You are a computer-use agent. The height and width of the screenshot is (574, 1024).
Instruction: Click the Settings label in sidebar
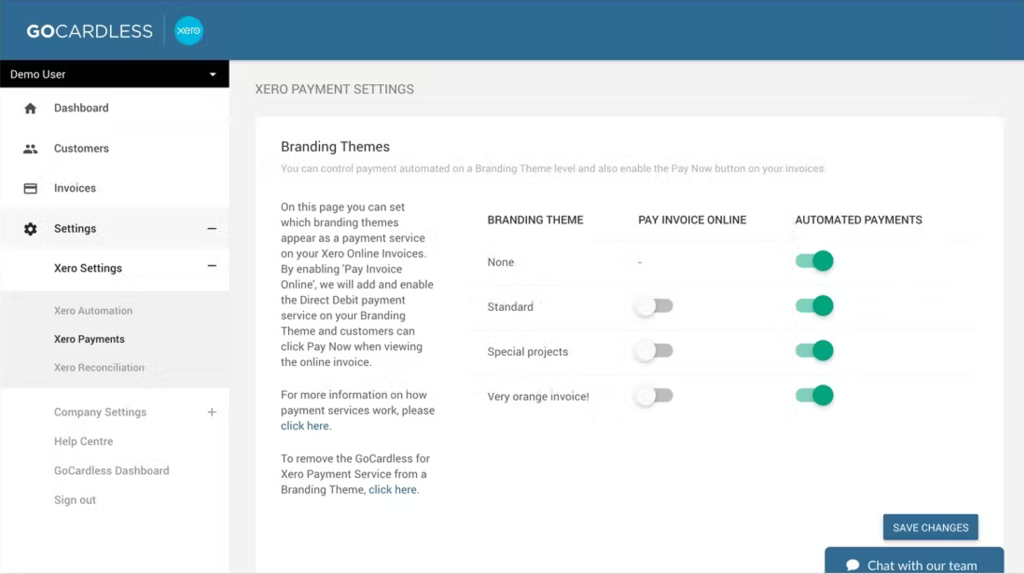coord(75,229)
